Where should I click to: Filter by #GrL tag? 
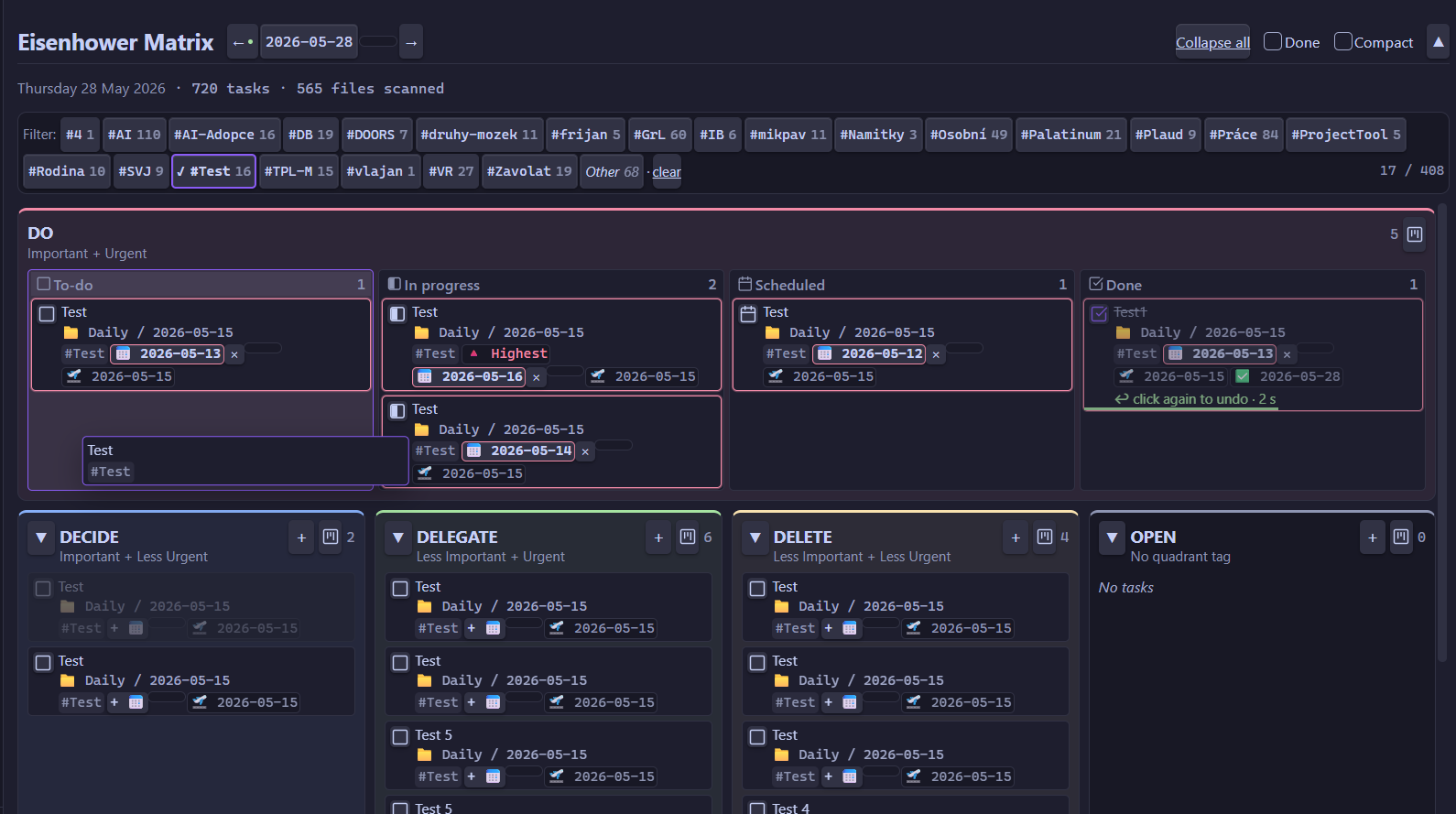(x=659, y=135)
